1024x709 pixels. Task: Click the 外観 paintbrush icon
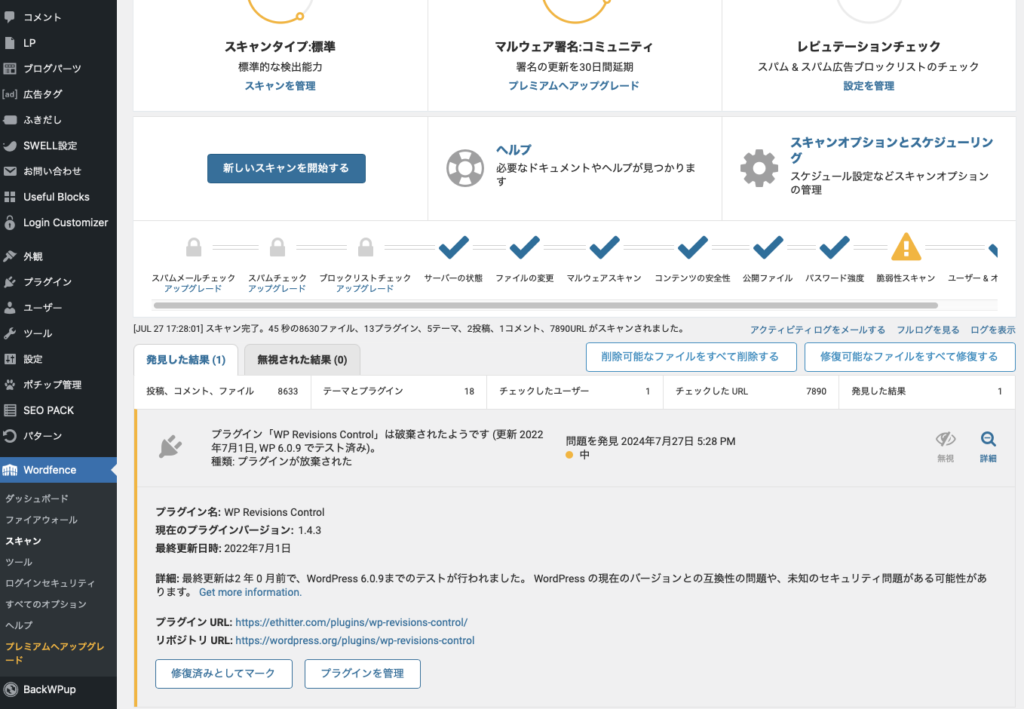[x=10, y=257]
